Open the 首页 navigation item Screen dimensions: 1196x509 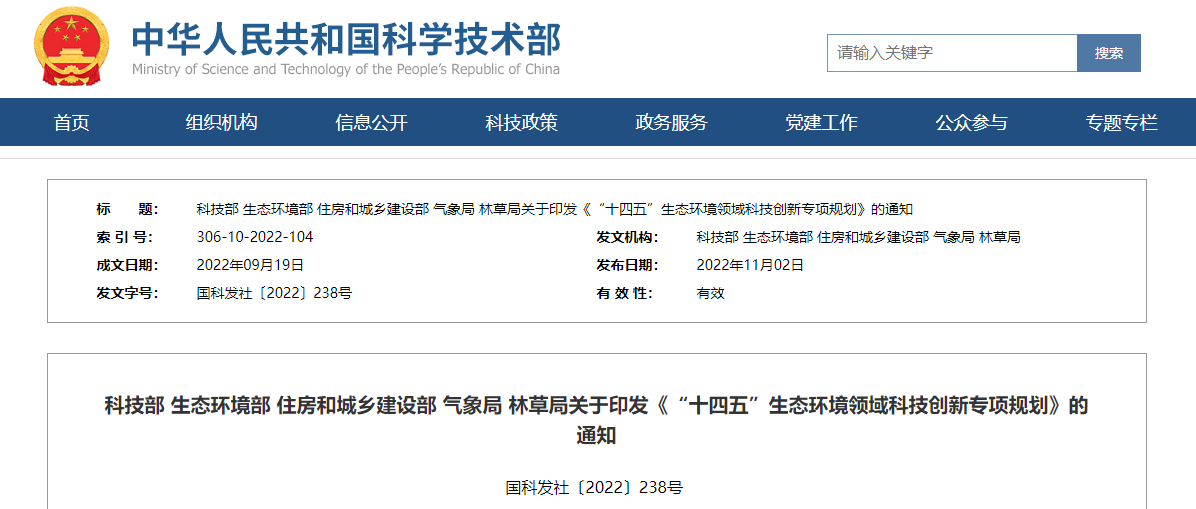coord(72,122)
